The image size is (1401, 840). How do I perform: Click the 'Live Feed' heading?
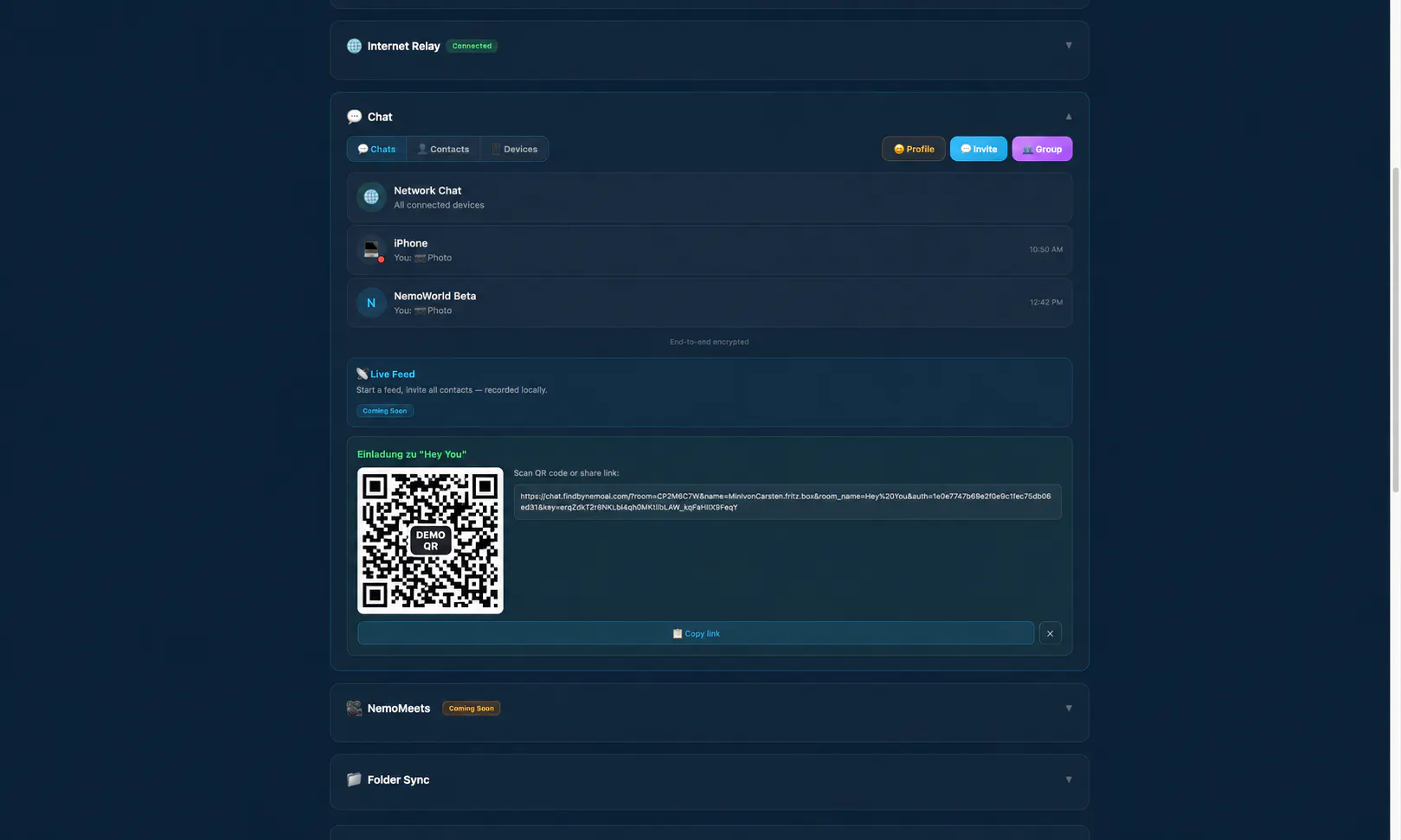[393, 374]
